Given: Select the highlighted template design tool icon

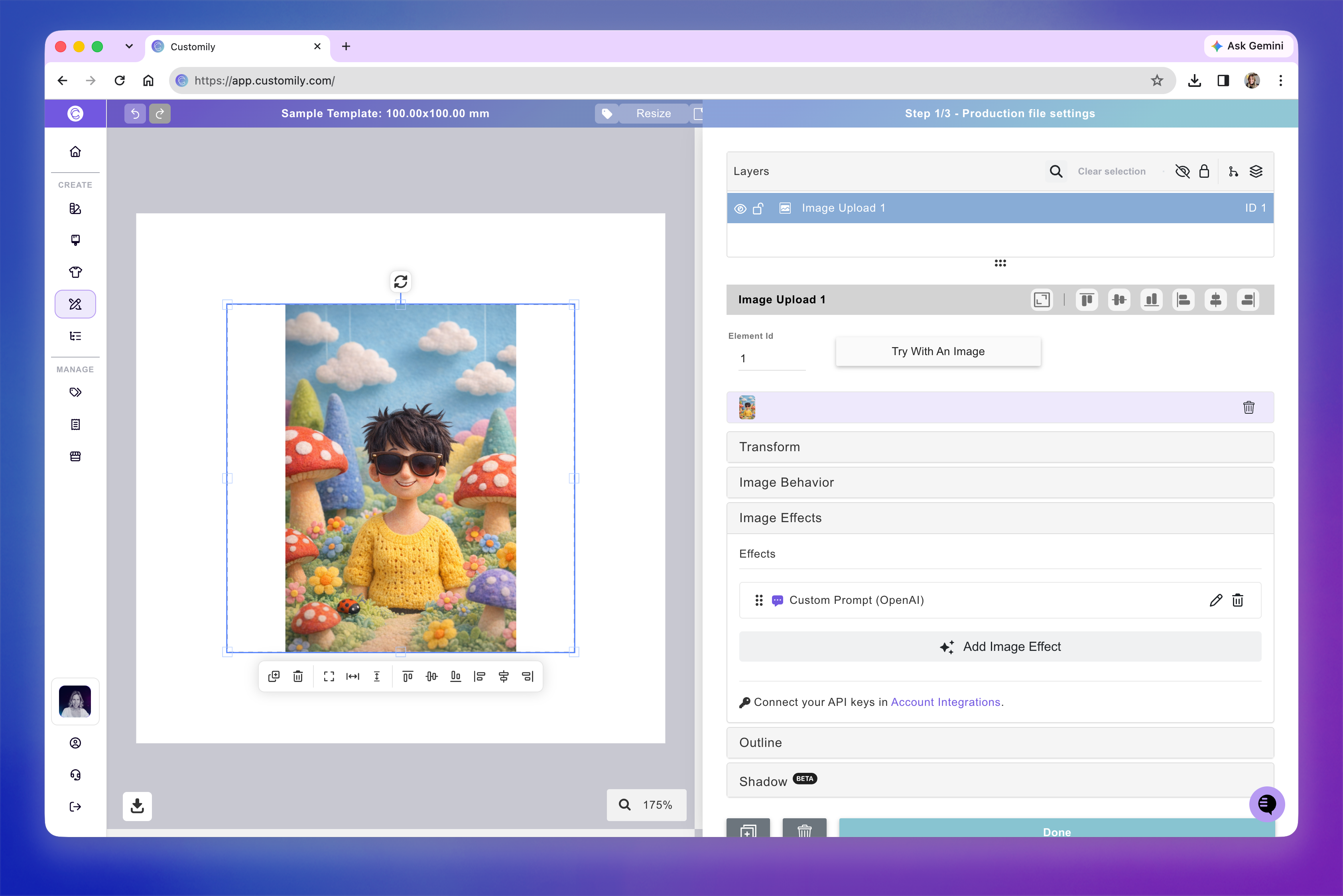Looking at the screenshot, I should (x=75, y=304).
